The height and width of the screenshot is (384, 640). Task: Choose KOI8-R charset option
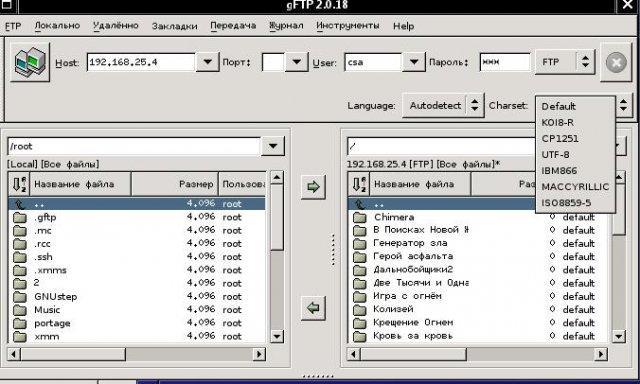click(575, 122)
